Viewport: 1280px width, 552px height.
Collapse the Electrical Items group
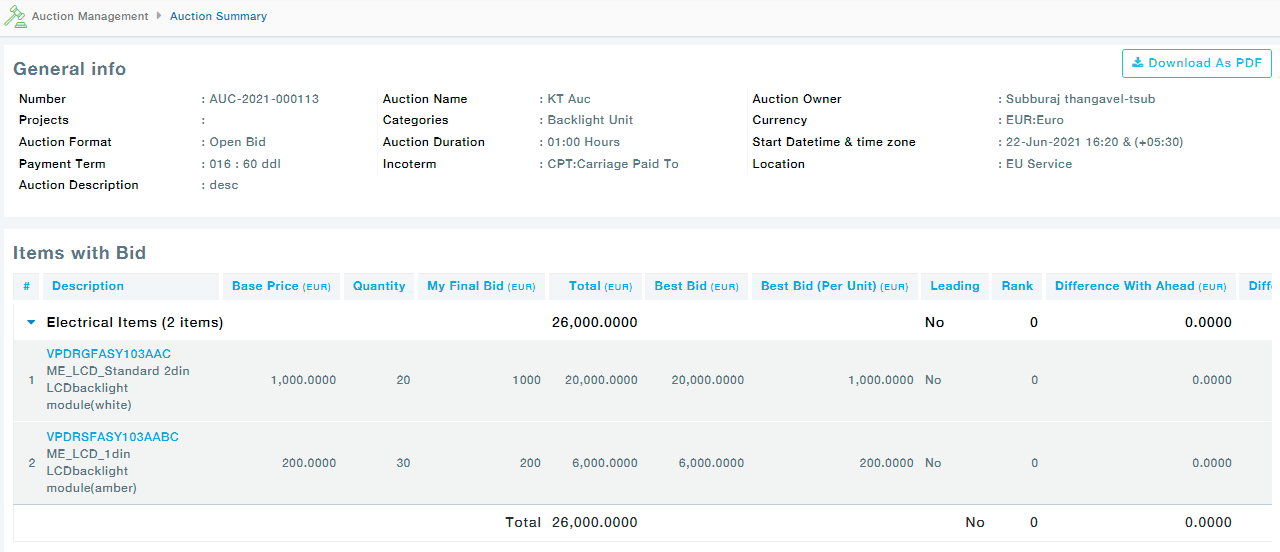tap(31, 322)
